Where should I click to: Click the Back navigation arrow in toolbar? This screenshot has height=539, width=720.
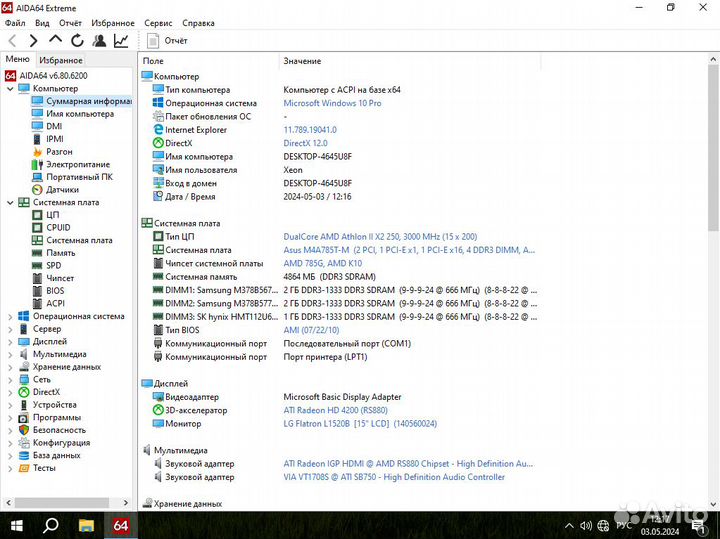coord(12,41)
